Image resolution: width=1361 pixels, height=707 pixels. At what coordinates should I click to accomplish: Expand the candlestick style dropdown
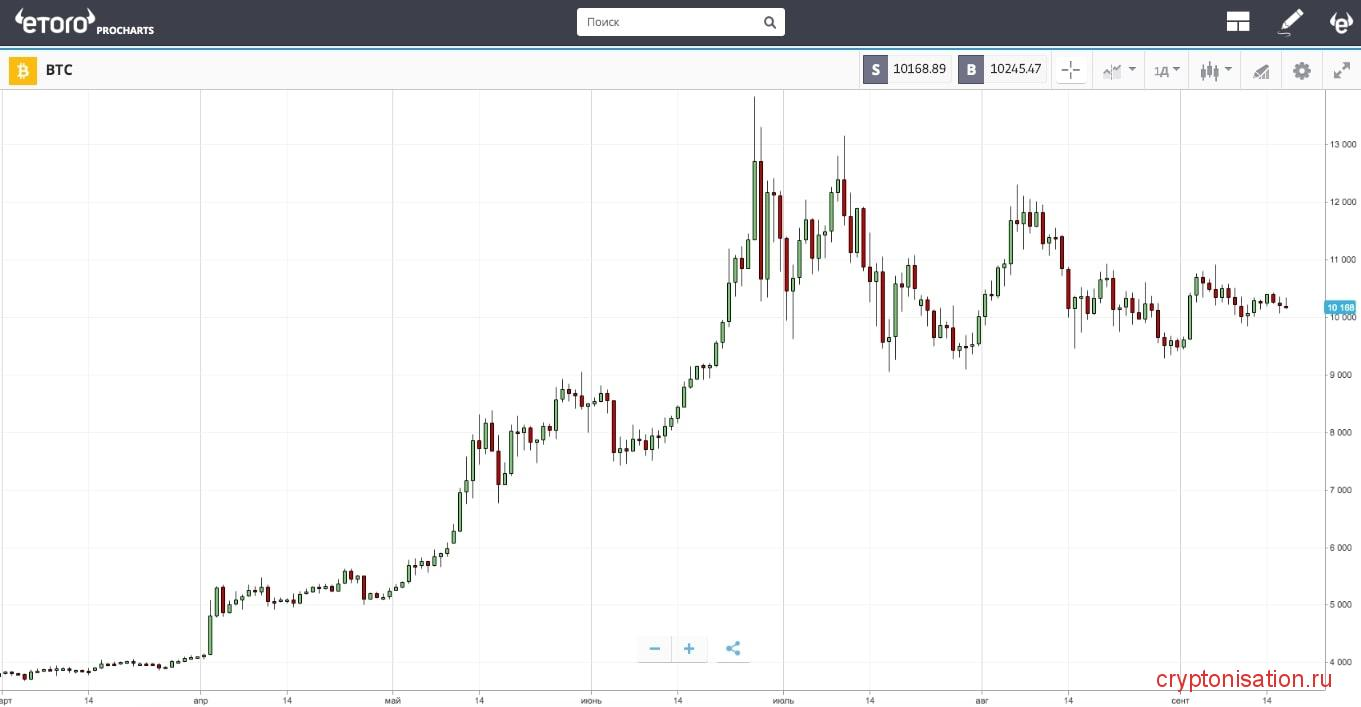tap(1214, 70)
